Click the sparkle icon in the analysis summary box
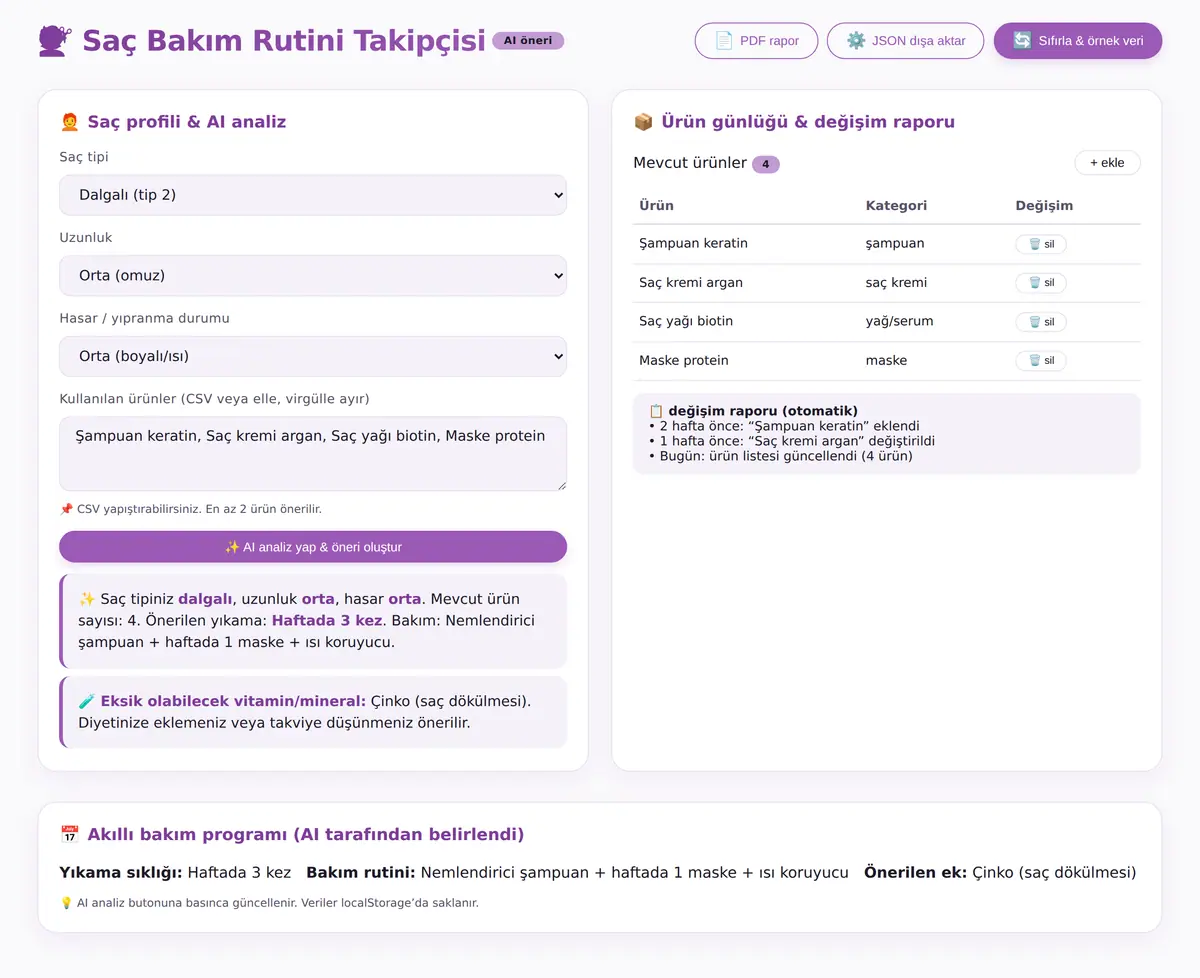The width and height of the screenshot is (1200, 978). 87,599
